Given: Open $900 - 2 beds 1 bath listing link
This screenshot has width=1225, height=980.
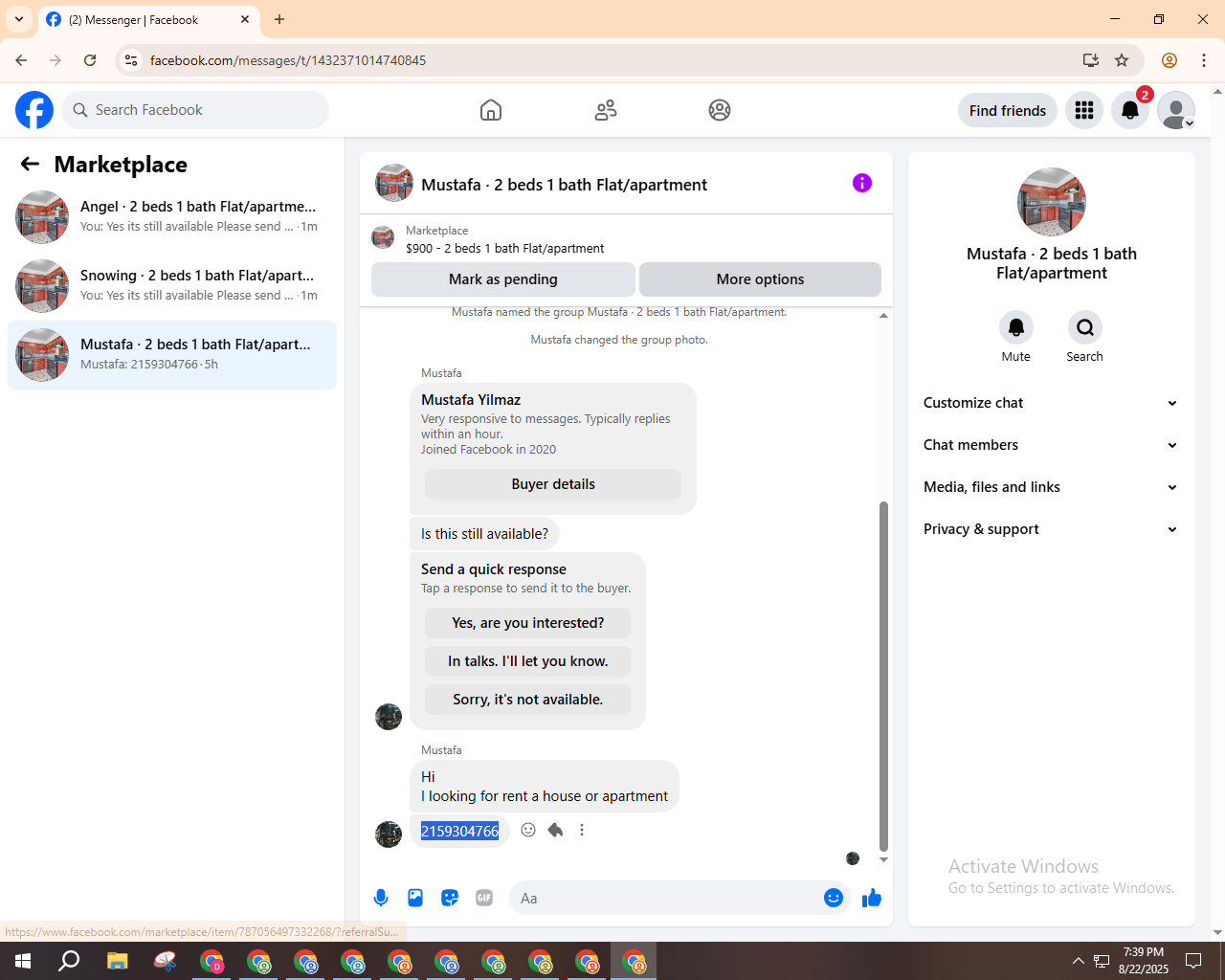Looking at the screenshot, I should (504, 248).
